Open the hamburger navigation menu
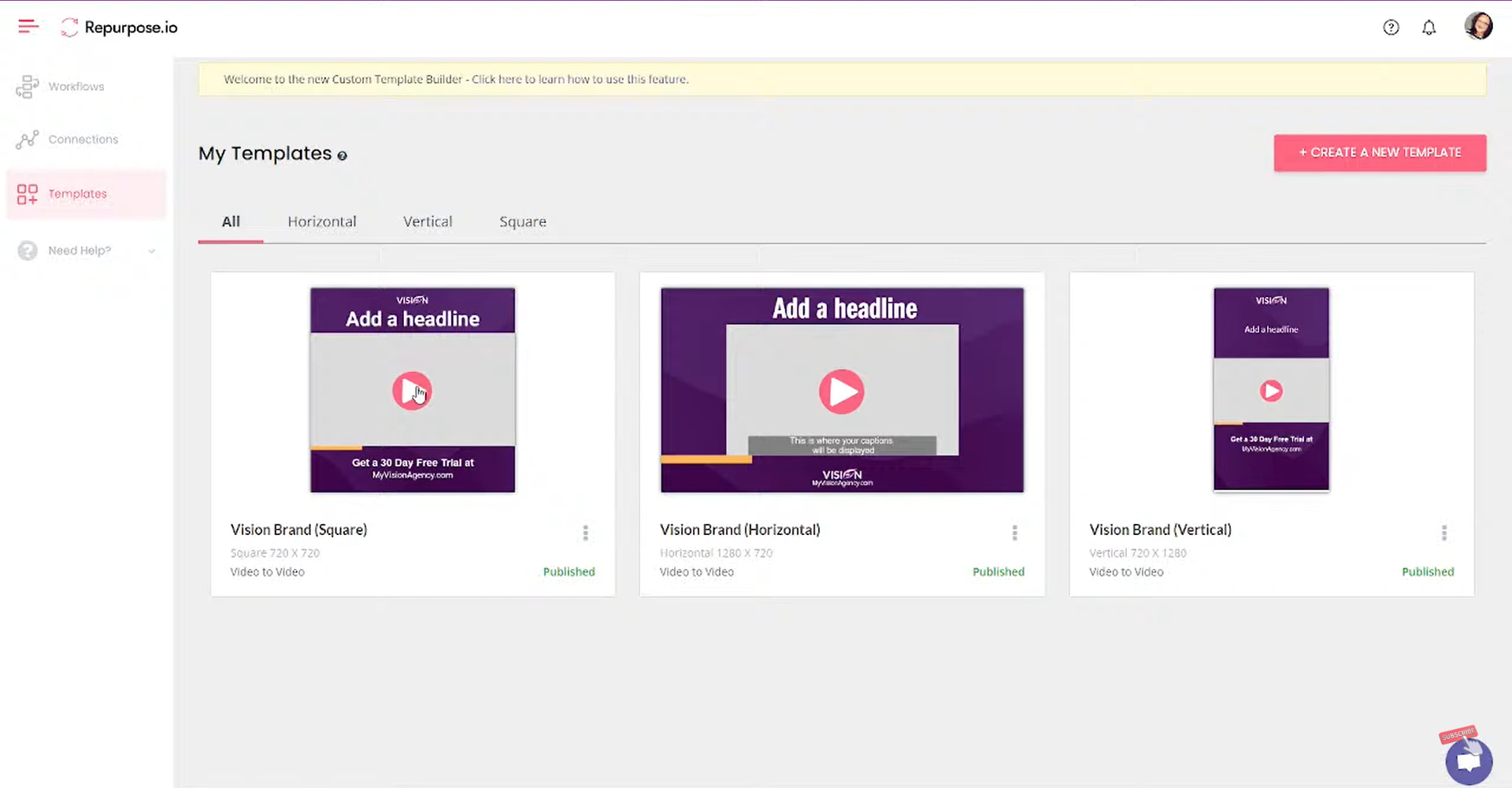The width and height of the screenshot is (1512, 788). point(27,26)
